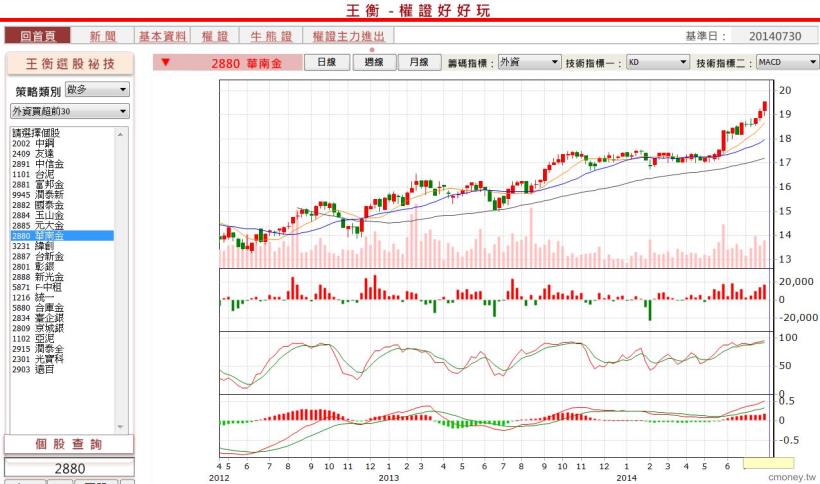Click the yellow marker on the timeline
The width and height of the screenshot is (820, 484).
[x=768, y=463]
